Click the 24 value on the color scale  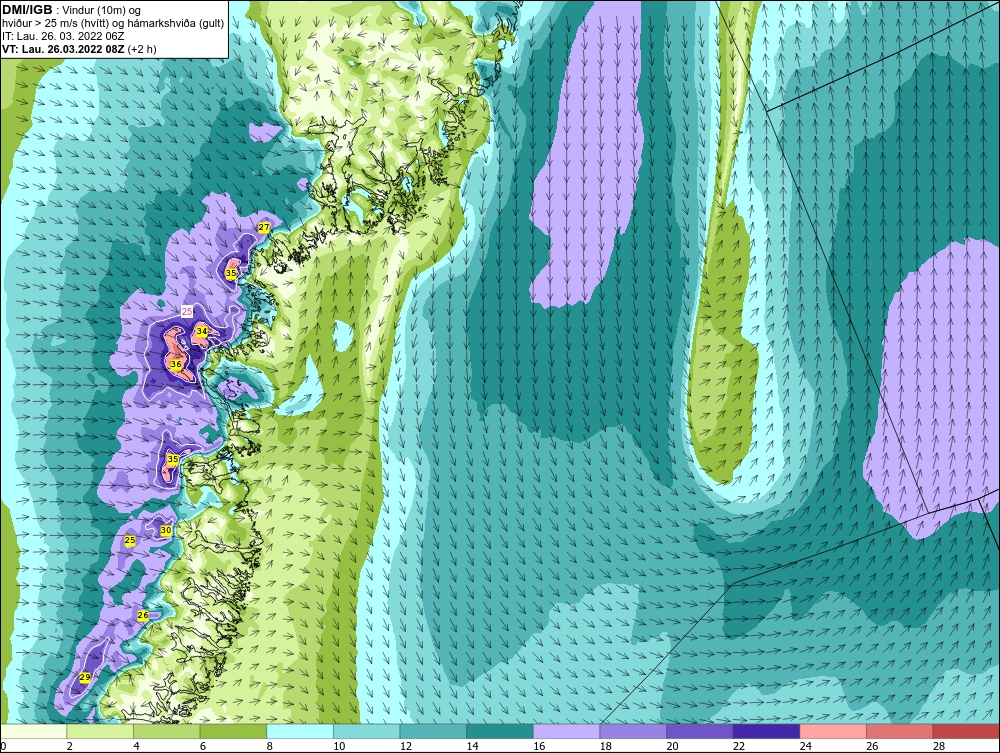point(805,746)
